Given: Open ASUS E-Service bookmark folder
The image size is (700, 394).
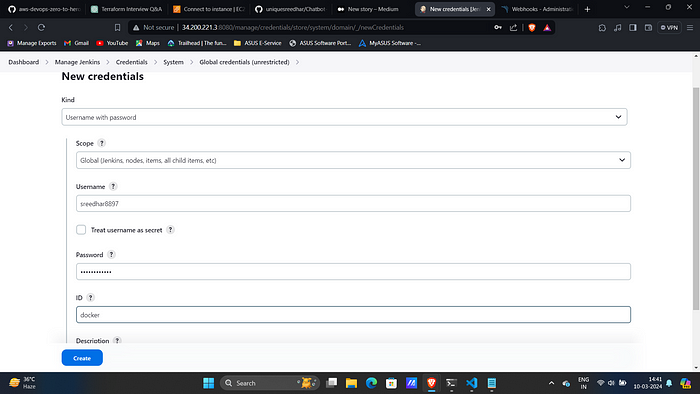Looking at the screenshot, I should [x=258, y=43].
